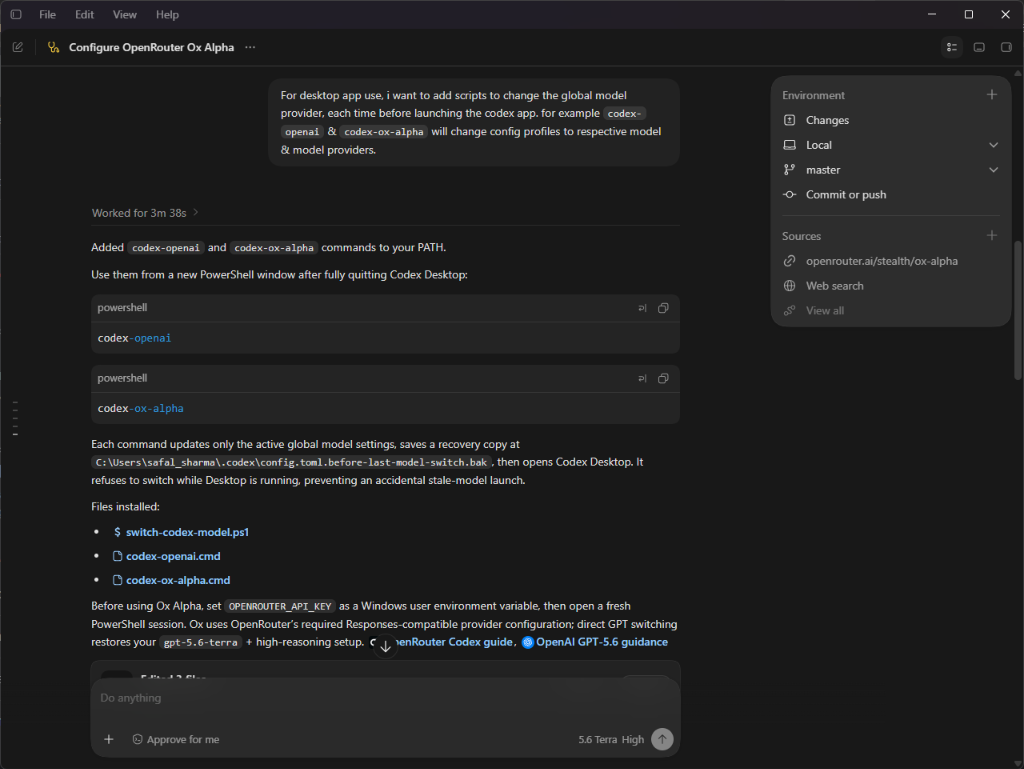
Task: Open the more options ellipsis beside the title
Action: pyautogui.click(x=250, y=47)
